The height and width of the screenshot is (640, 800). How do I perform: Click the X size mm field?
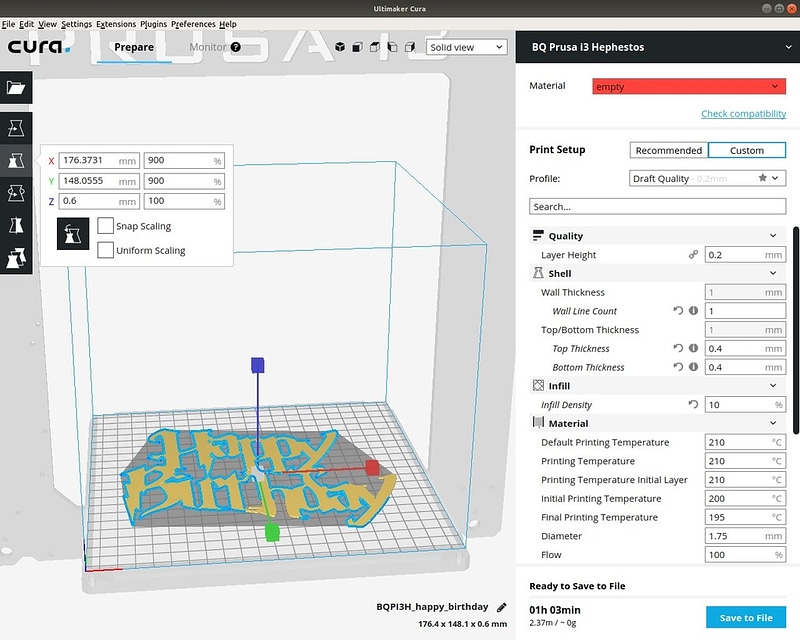[x=99, y=160]
